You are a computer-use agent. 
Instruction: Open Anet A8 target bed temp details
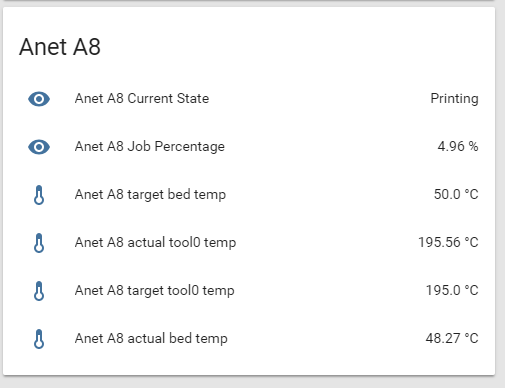coord(150,195)
